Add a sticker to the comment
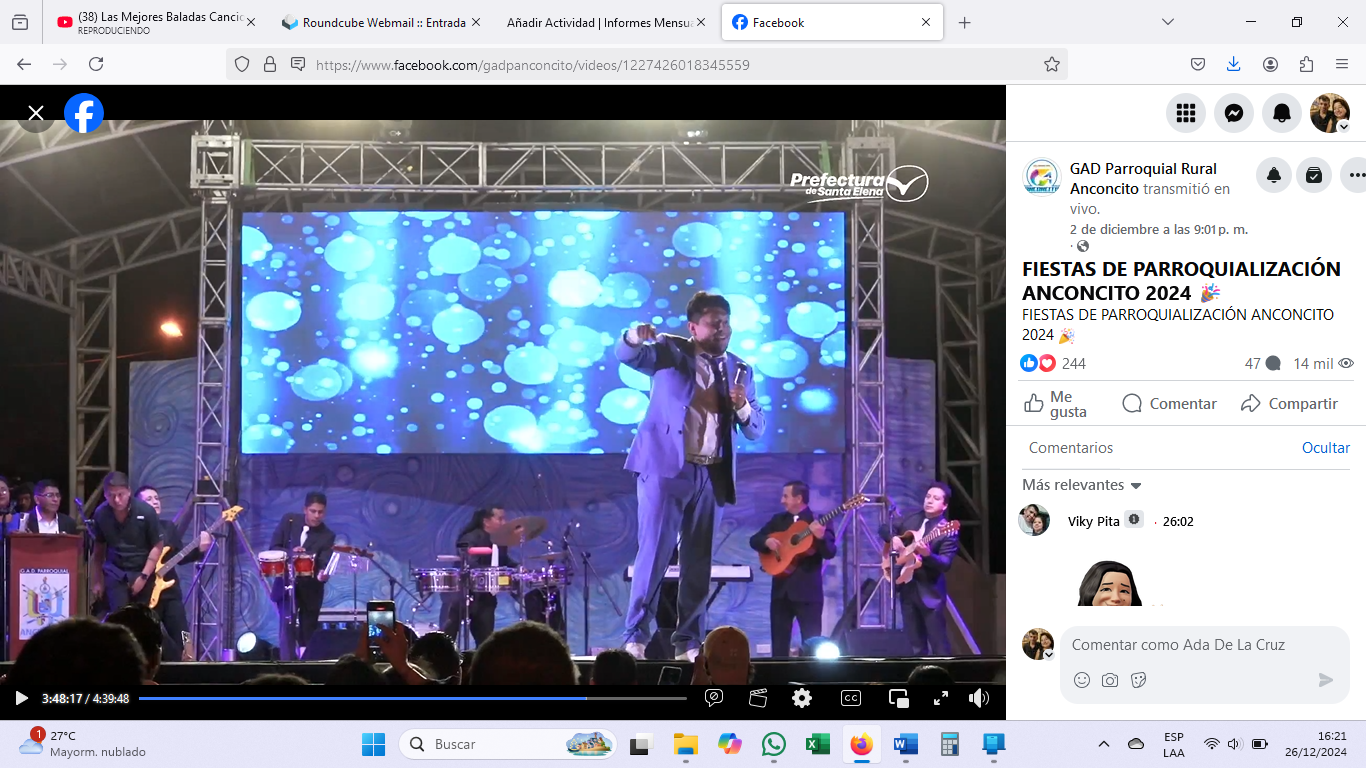The height and width of the screenshot is (768, 1366). pos(1138,680)
